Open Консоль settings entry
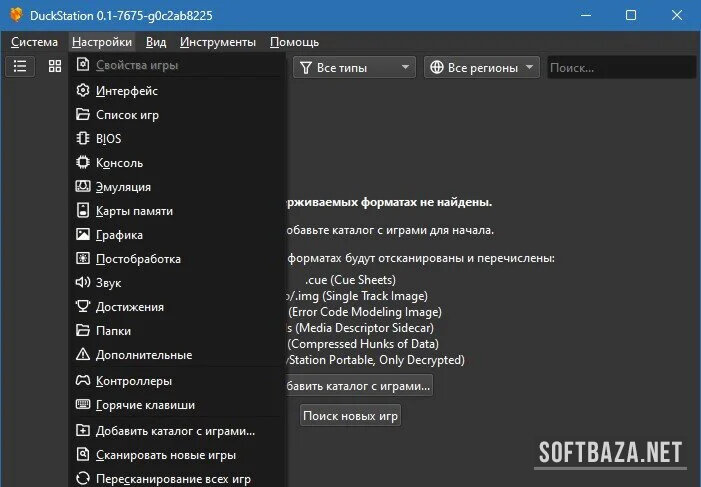 [177, 162]
